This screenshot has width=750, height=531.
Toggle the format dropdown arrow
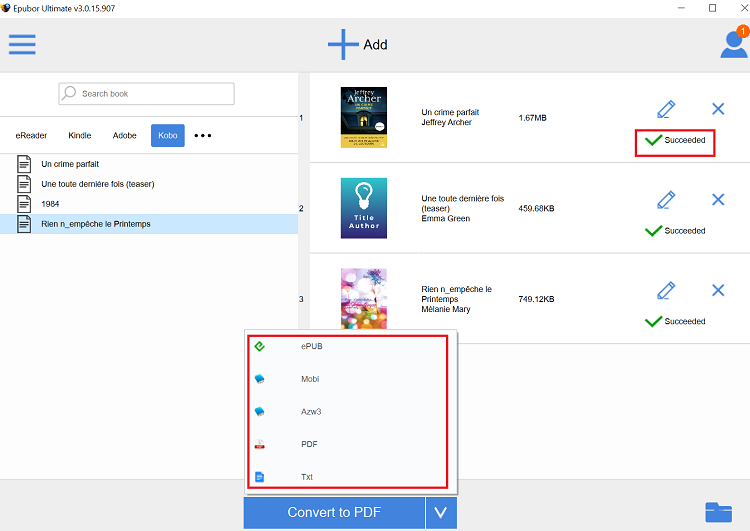(441, 513)
